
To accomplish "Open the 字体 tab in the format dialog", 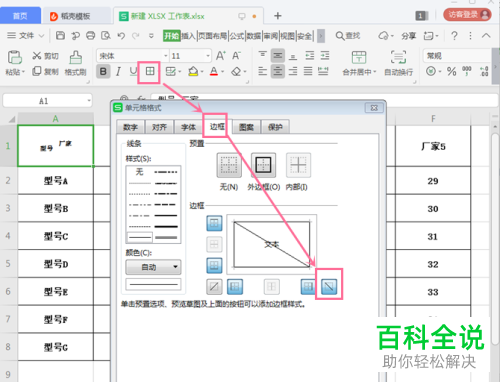I will tap(188, 127).
